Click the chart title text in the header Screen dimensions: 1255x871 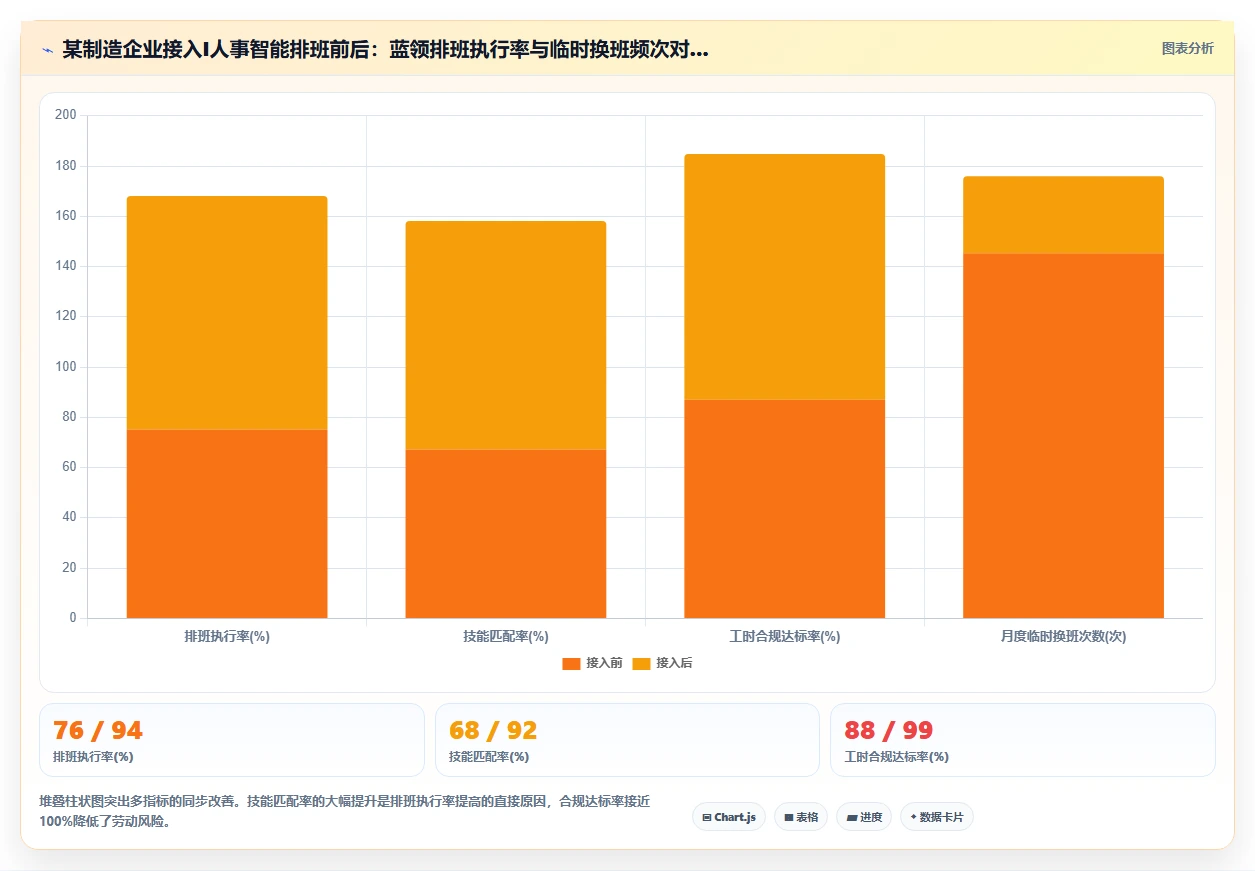click(x=386, y=50)
